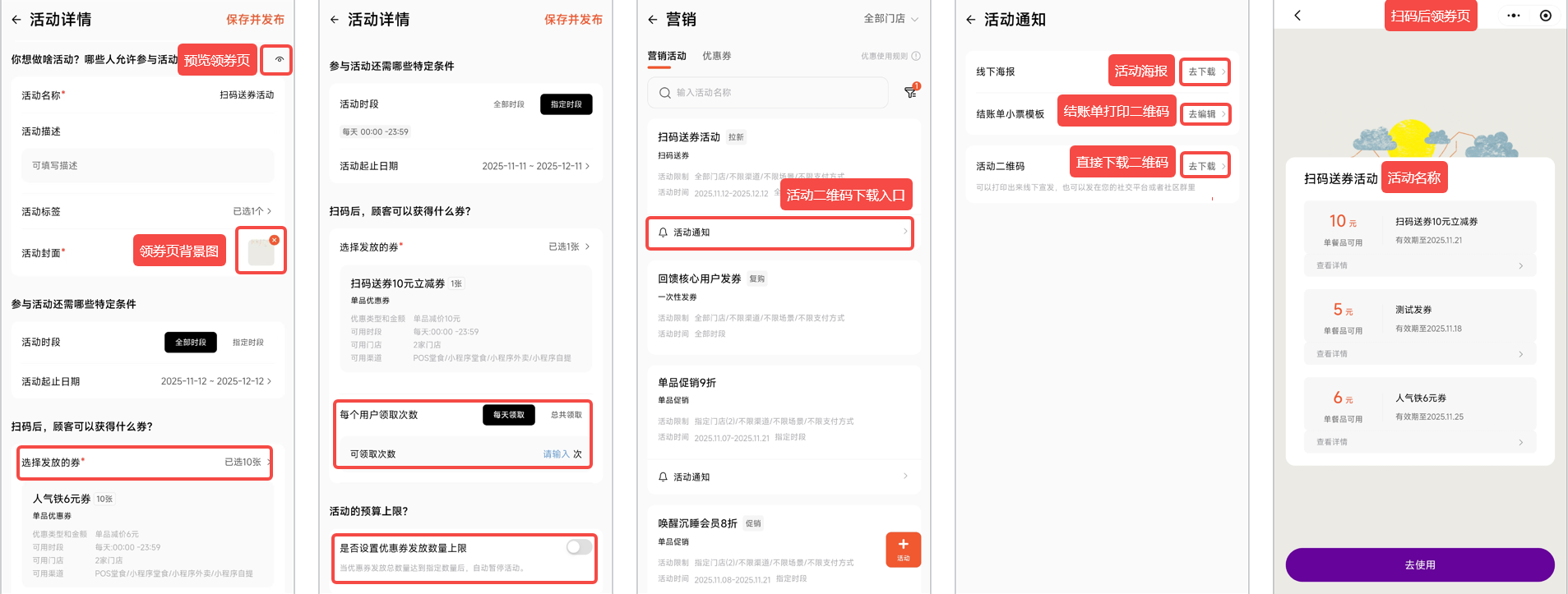This screenshot has height=594, width=1568.
Task: Click 去下载 for 线下海报
Action: tap(1205, 72)
